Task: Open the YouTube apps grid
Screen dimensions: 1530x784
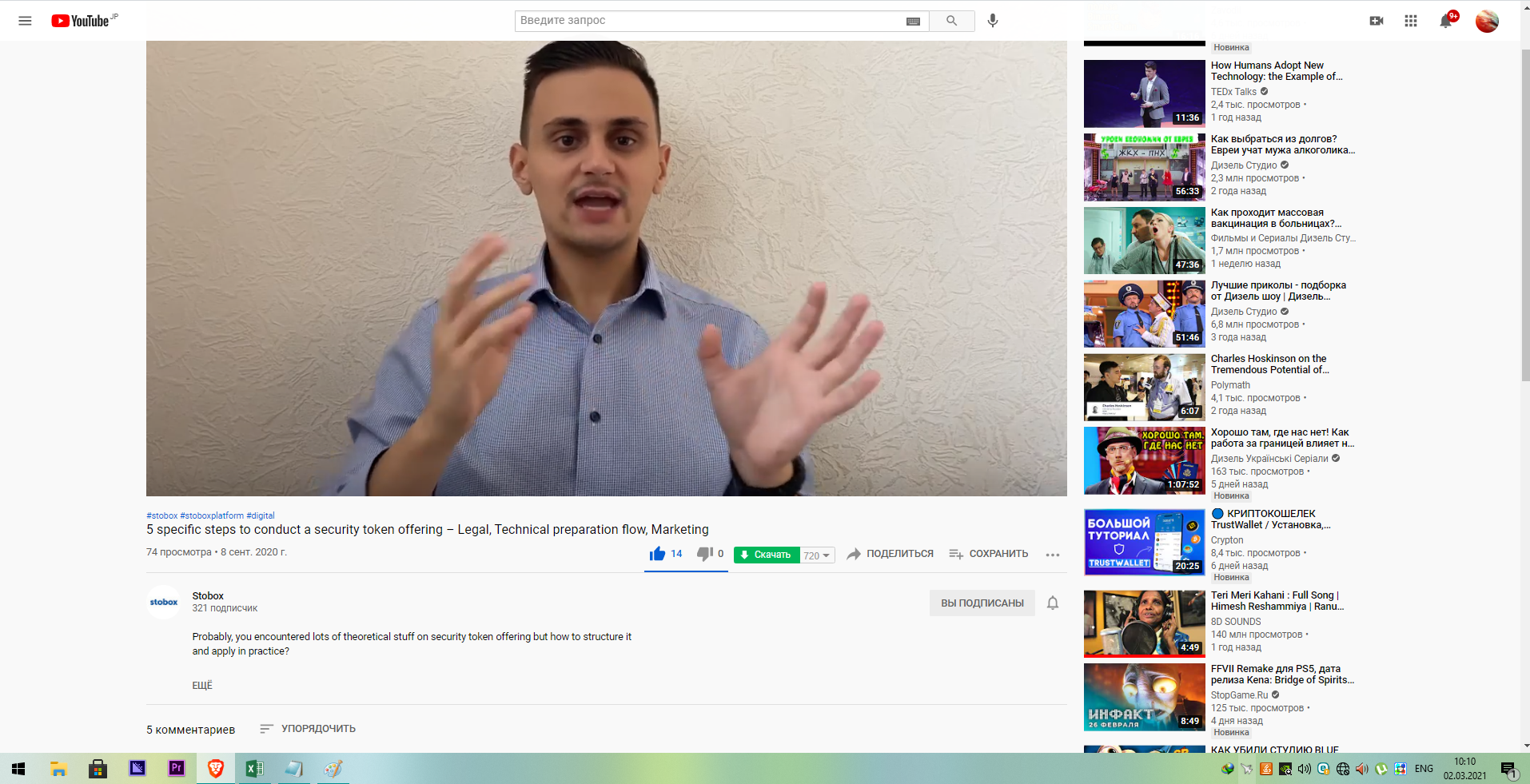Action: click(x=1411, y=21)
